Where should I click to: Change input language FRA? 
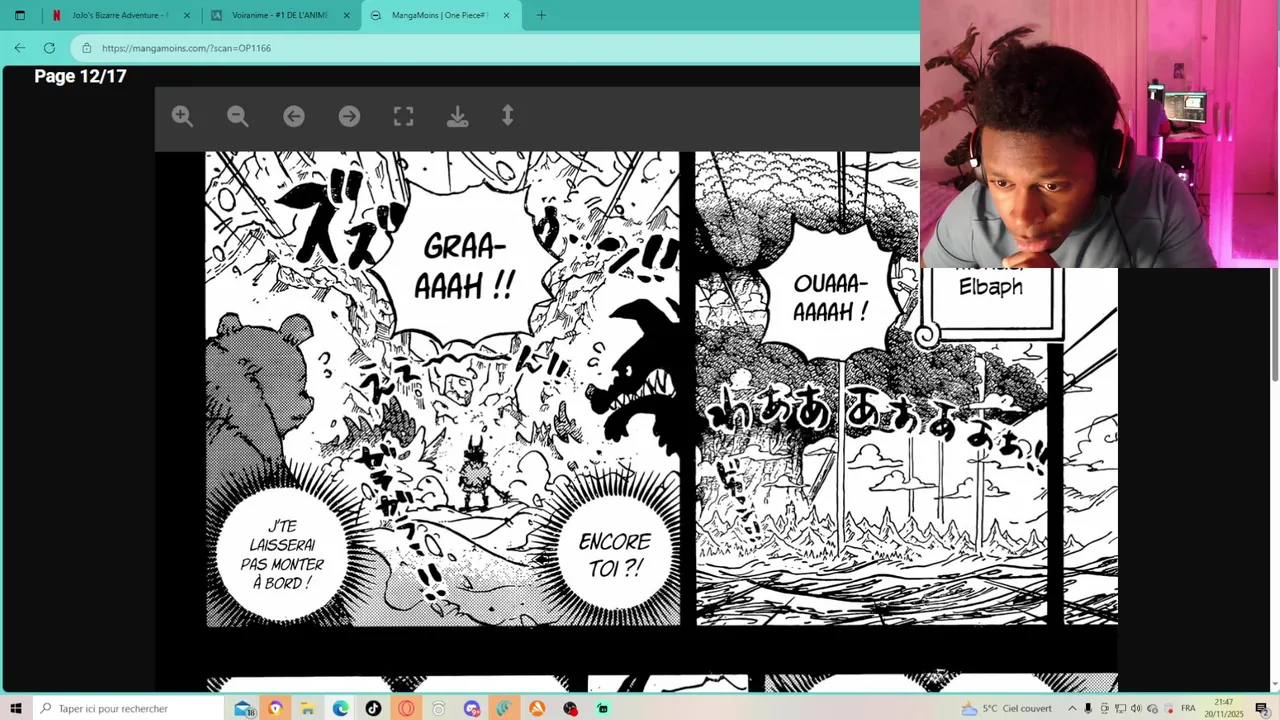point(1188,708)
